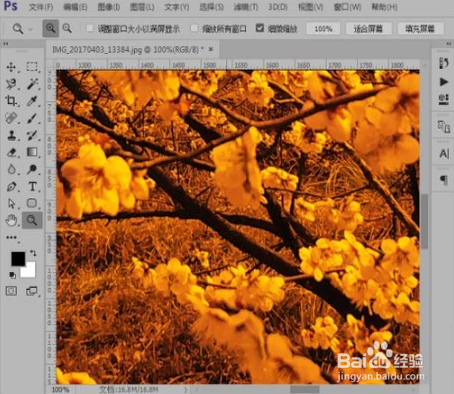Open the Actions panel play icon
Screen dimensions: 454x394
(444, 82)
